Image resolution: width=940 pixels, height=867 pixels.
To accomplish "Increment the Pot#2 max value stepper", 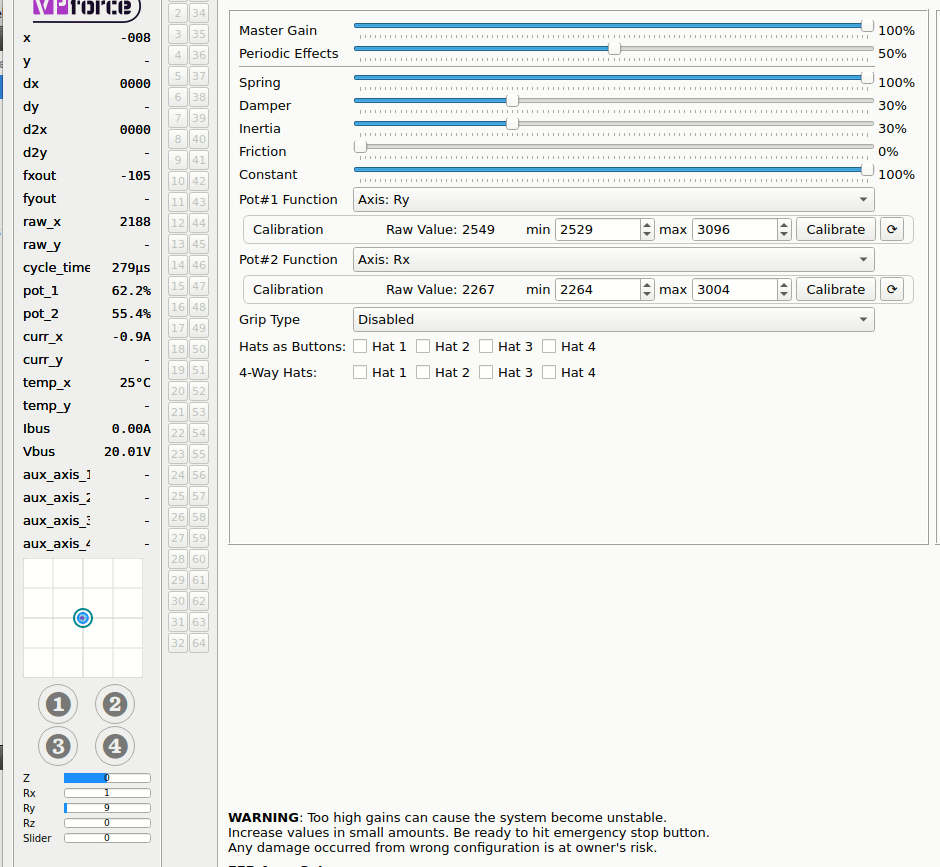I will 784,284.
